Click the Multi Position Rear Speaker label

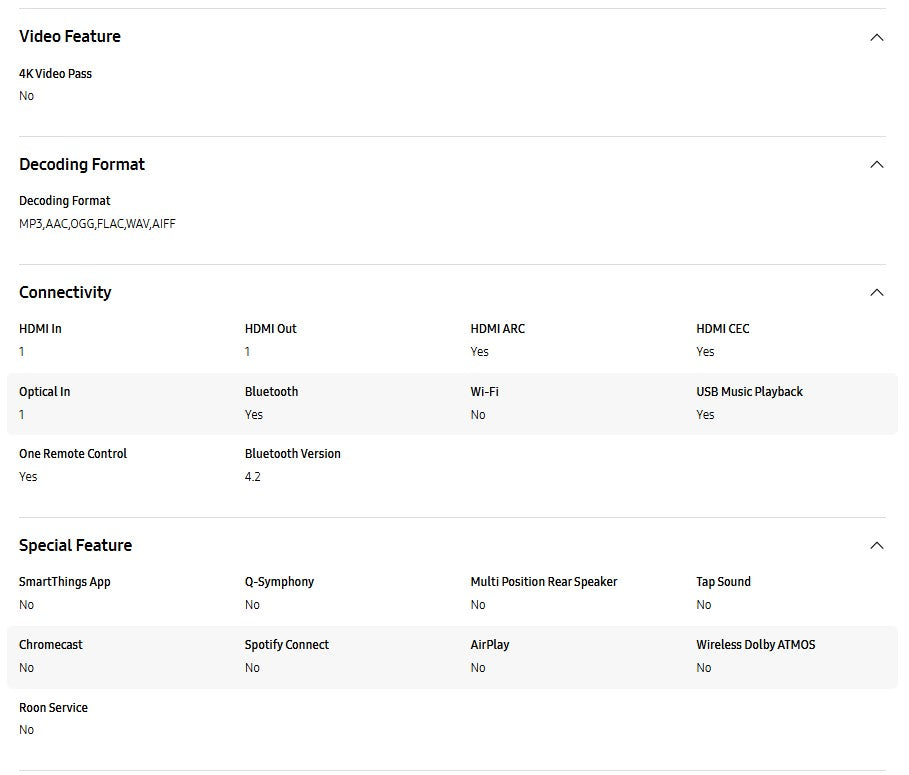pos(543,582)
